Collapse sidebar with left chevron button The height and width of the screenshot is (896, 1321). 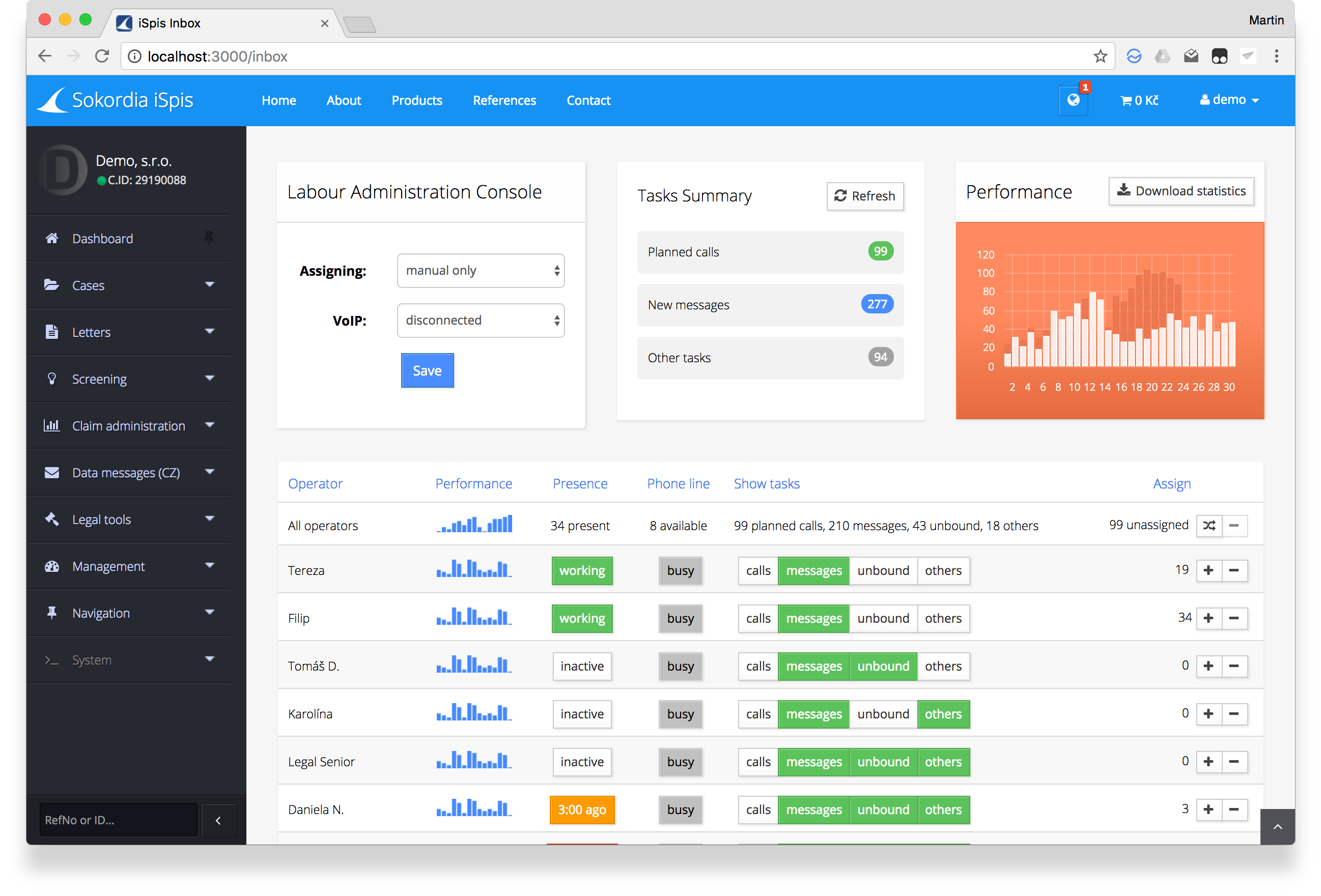coord(218,820)
